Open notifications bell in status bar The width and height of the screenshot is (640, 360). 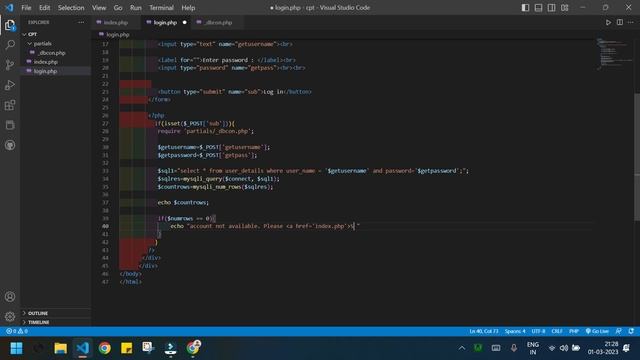point(631,331)
